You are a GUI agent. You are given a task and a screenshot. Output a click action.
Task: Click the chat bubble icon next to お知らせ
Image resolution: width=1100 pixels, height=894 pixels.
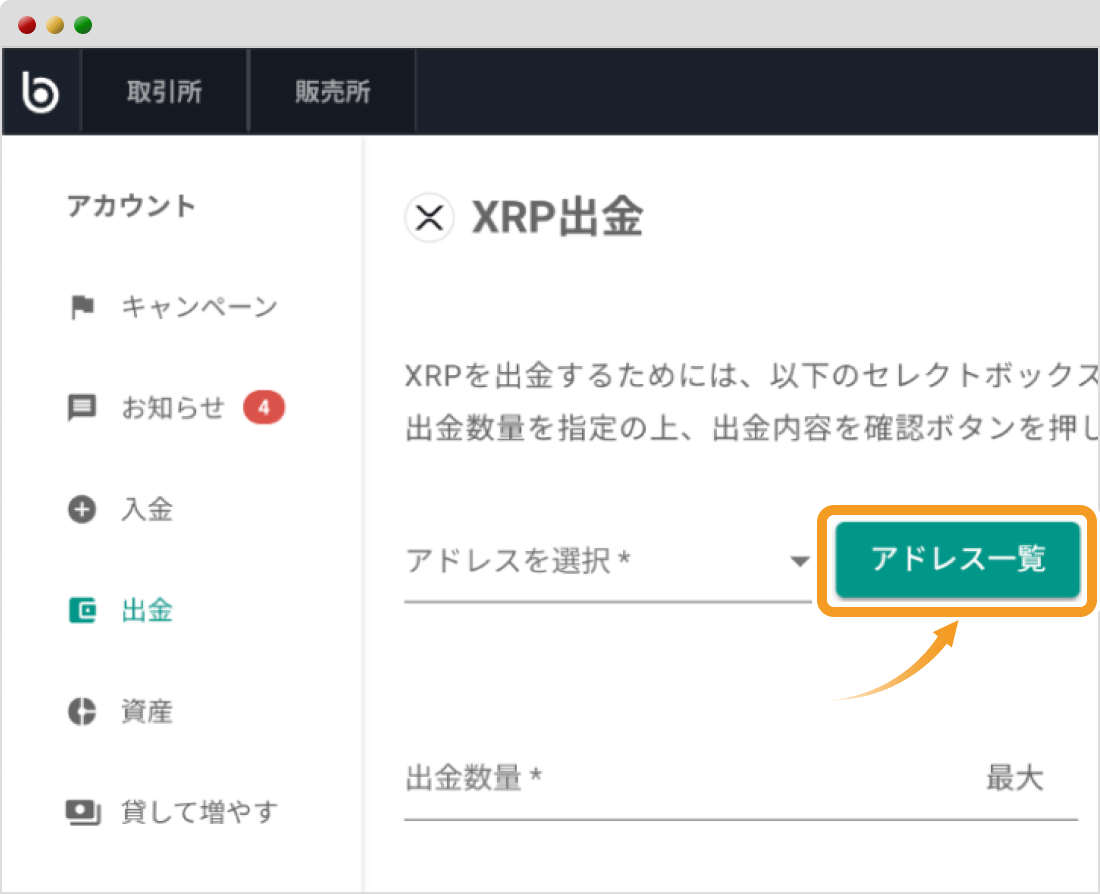point(84,408)
